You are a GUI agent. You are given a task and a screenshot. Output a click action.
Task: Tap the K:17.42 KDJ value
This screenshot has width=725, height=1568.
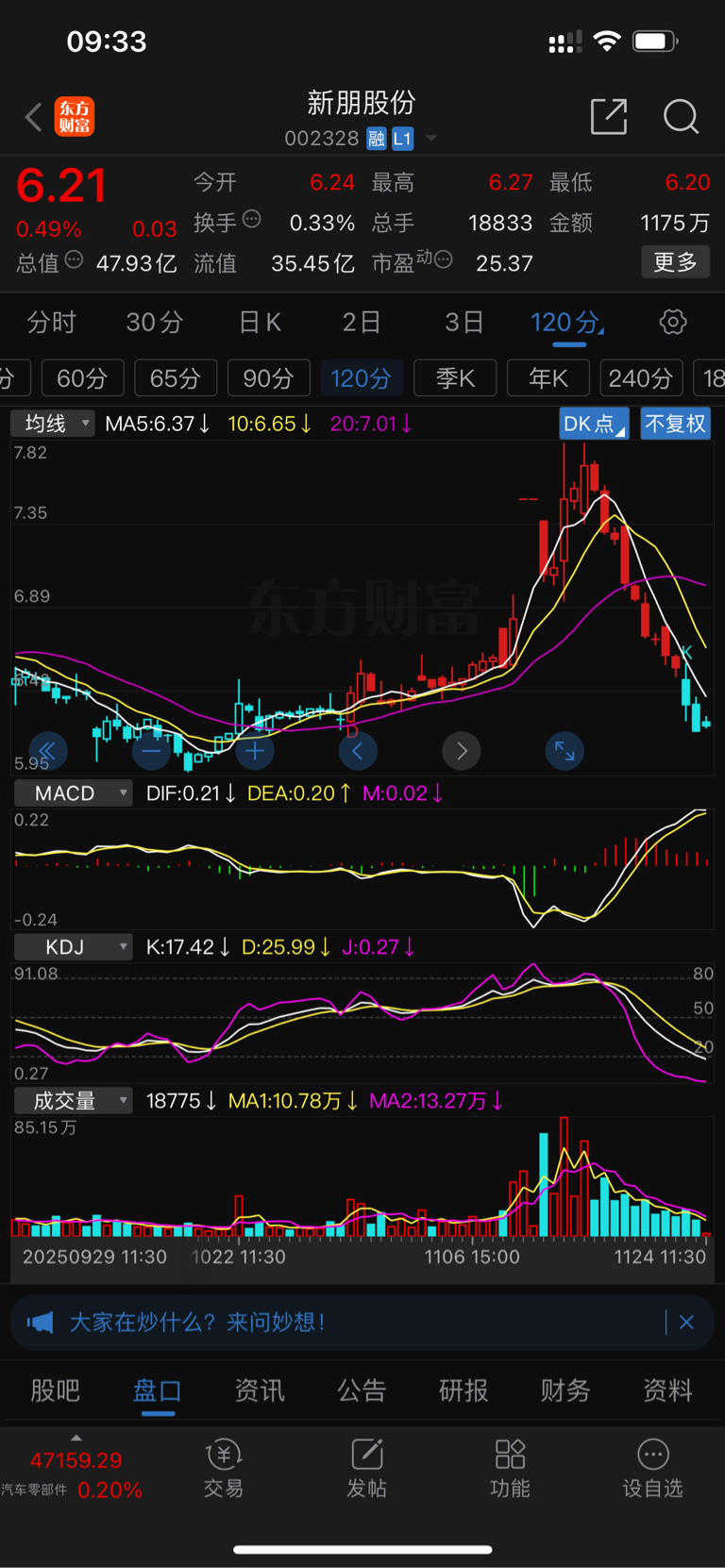click(189, 947)
